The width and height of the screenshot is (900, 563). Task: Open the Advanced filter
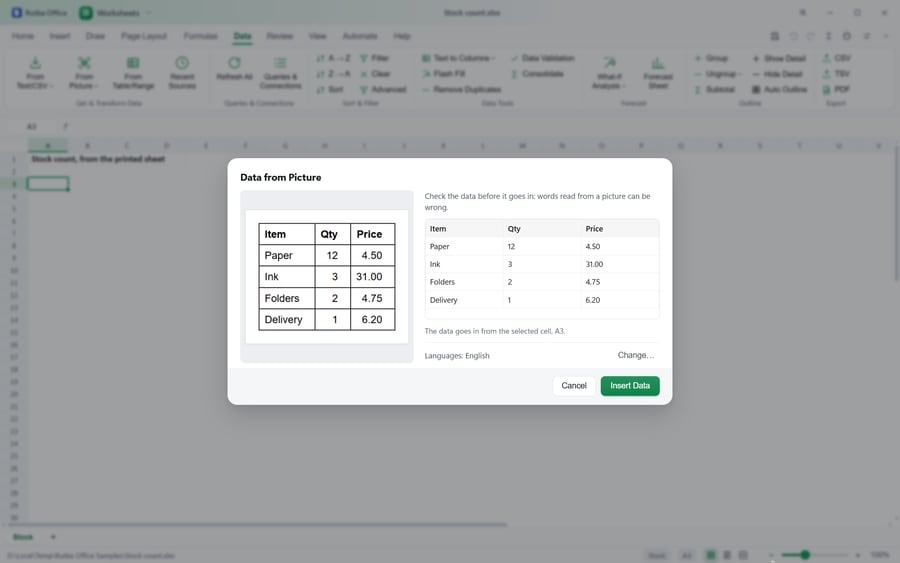point(383,89)
